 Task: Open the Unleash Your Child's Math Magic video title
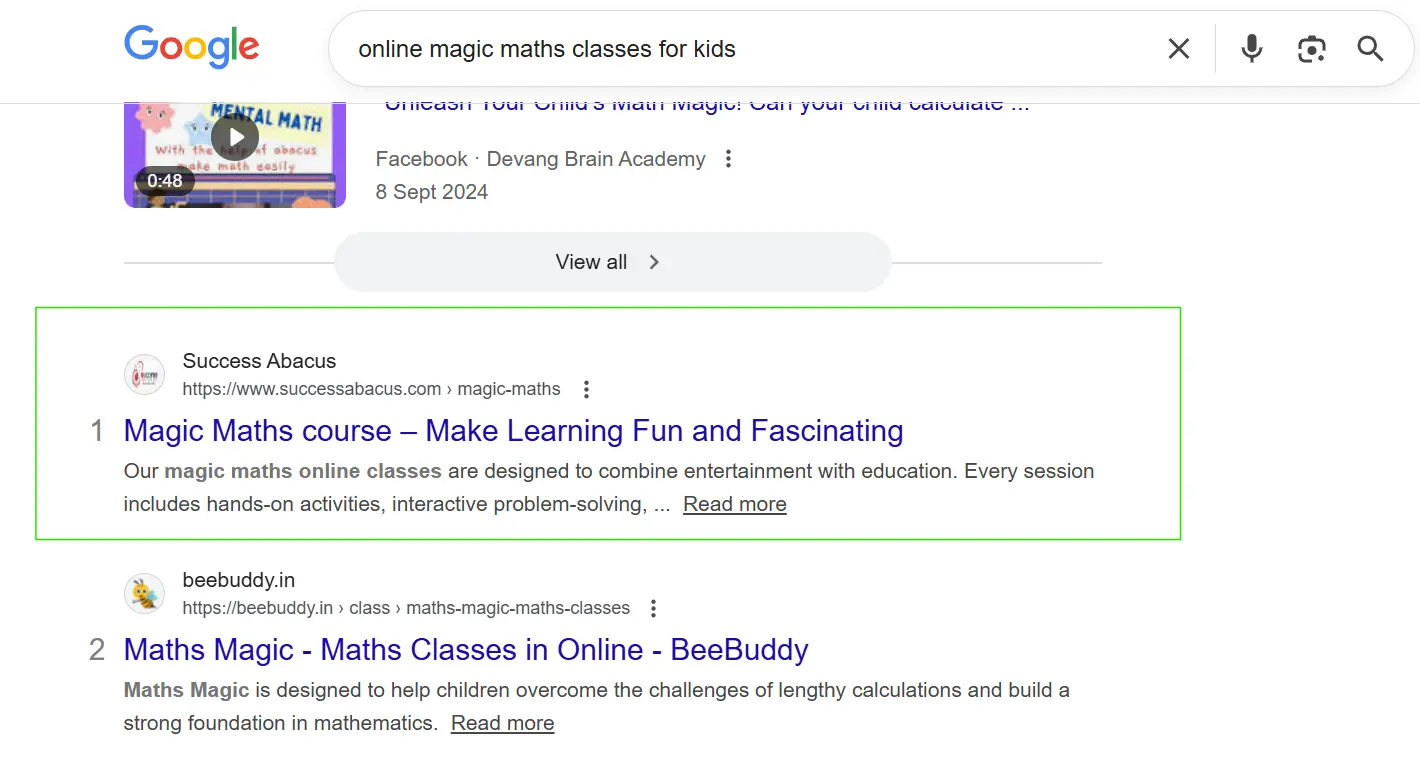[706, 105]
